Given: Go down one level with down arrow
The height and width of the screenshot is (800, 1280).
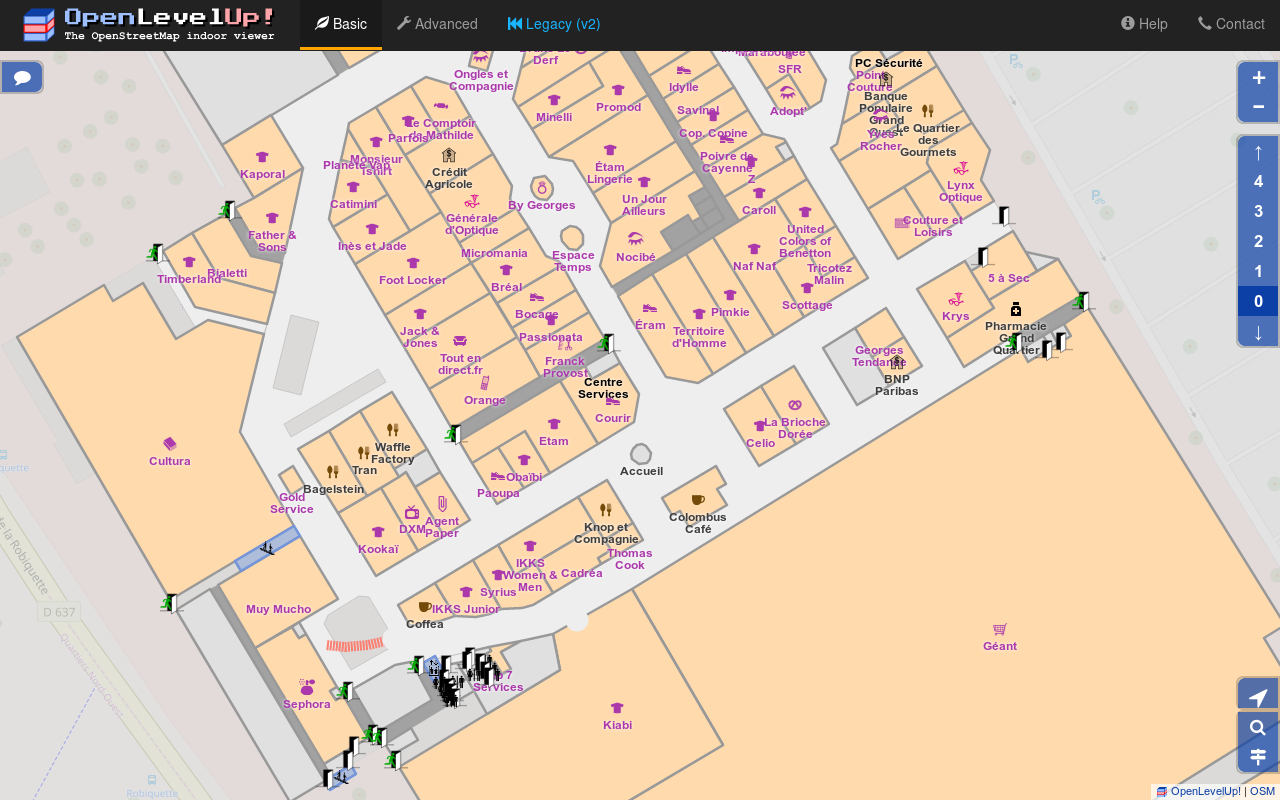Looking at the screenshot, I should tap(1258, 332).
